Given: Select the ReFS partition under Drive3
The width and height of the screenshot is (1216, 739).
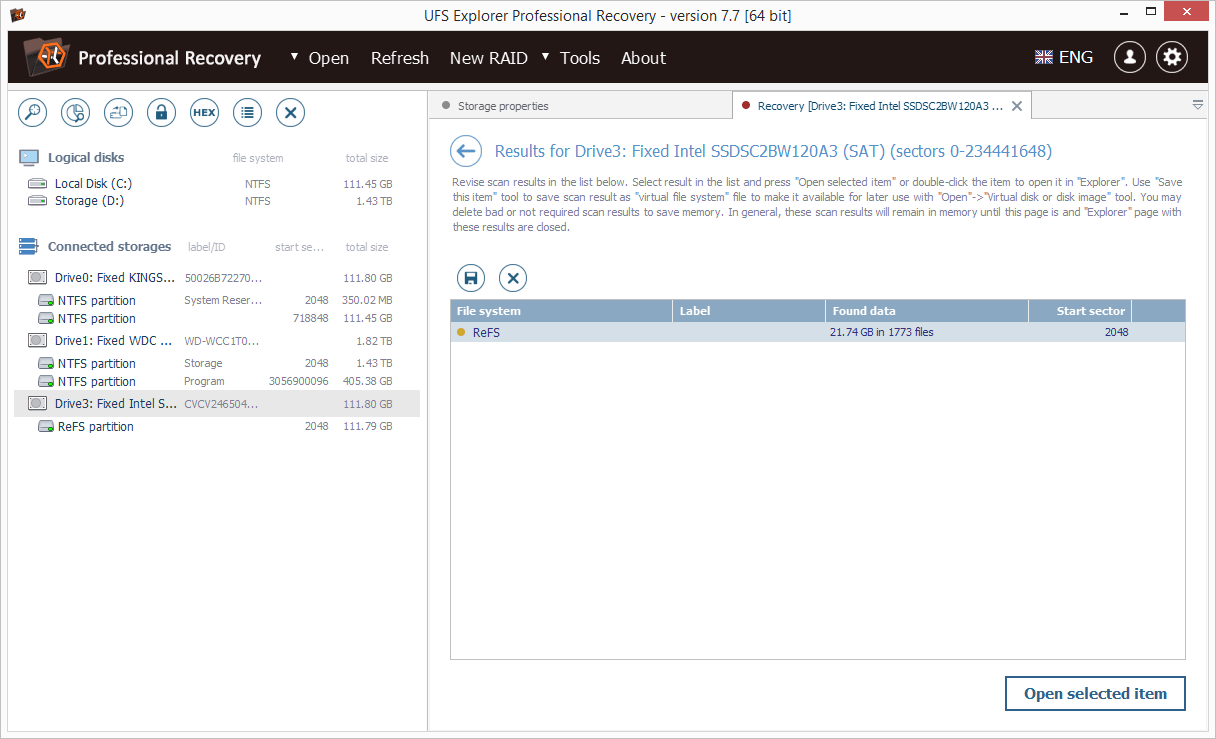Looking at the screenshot, I should point(217,427).
